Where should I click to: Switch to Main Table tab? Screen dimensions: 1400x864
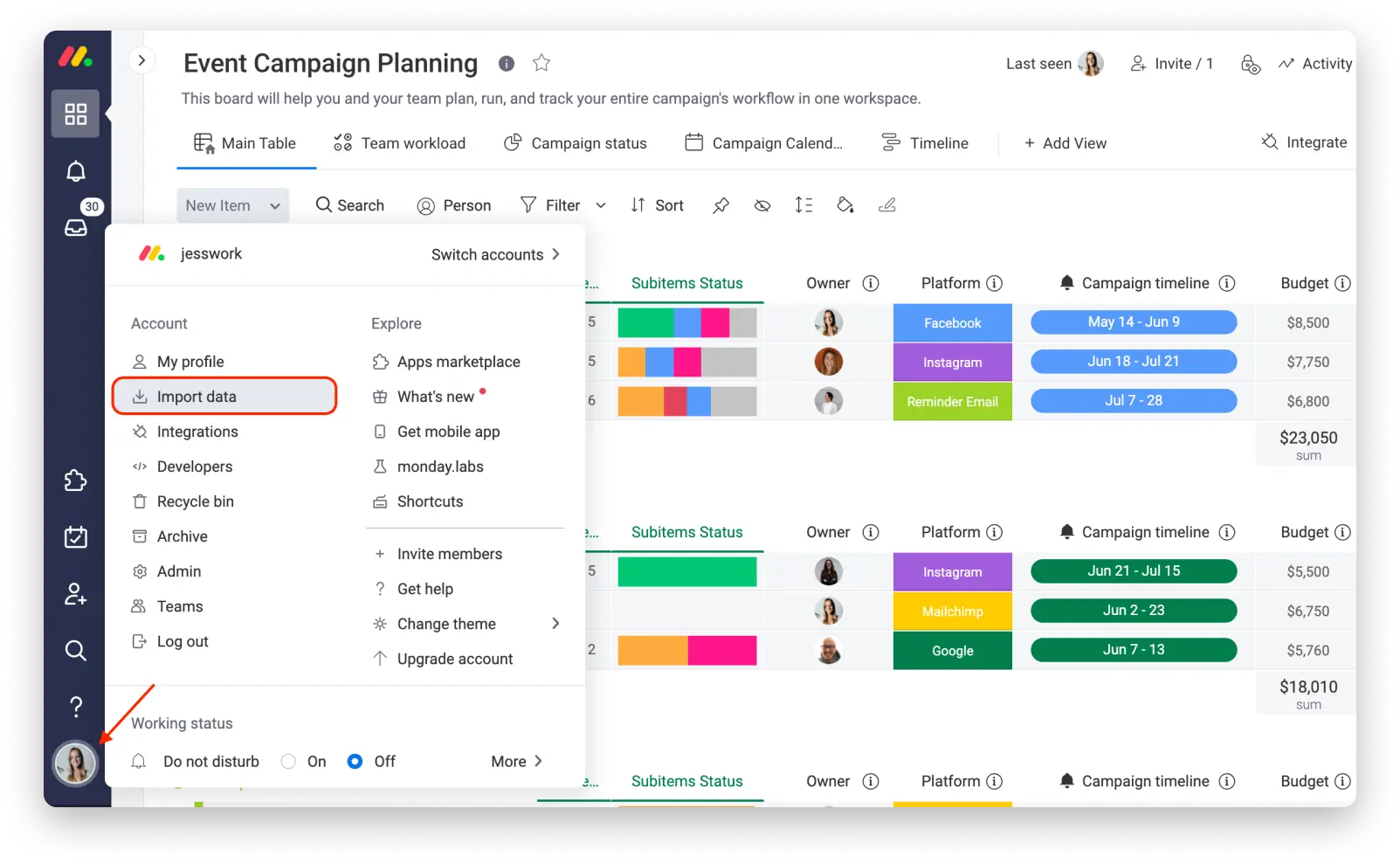[245, 143]
